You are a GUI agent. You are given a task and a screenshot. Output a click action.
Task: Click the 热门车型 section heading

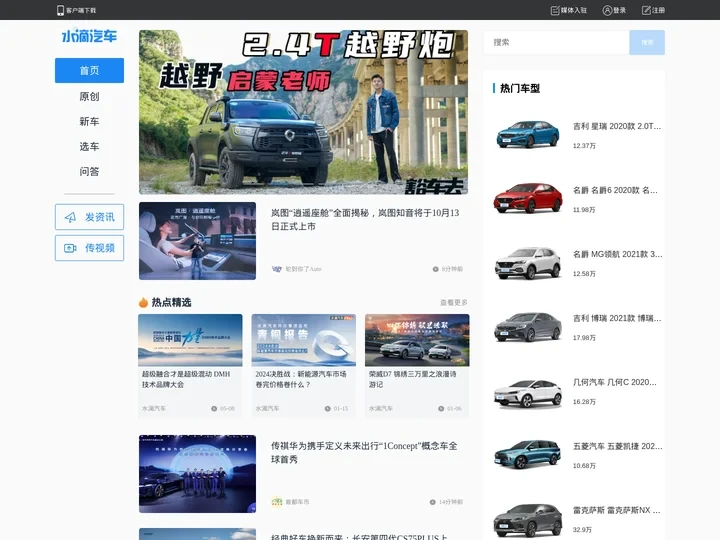tap(520, 88)
